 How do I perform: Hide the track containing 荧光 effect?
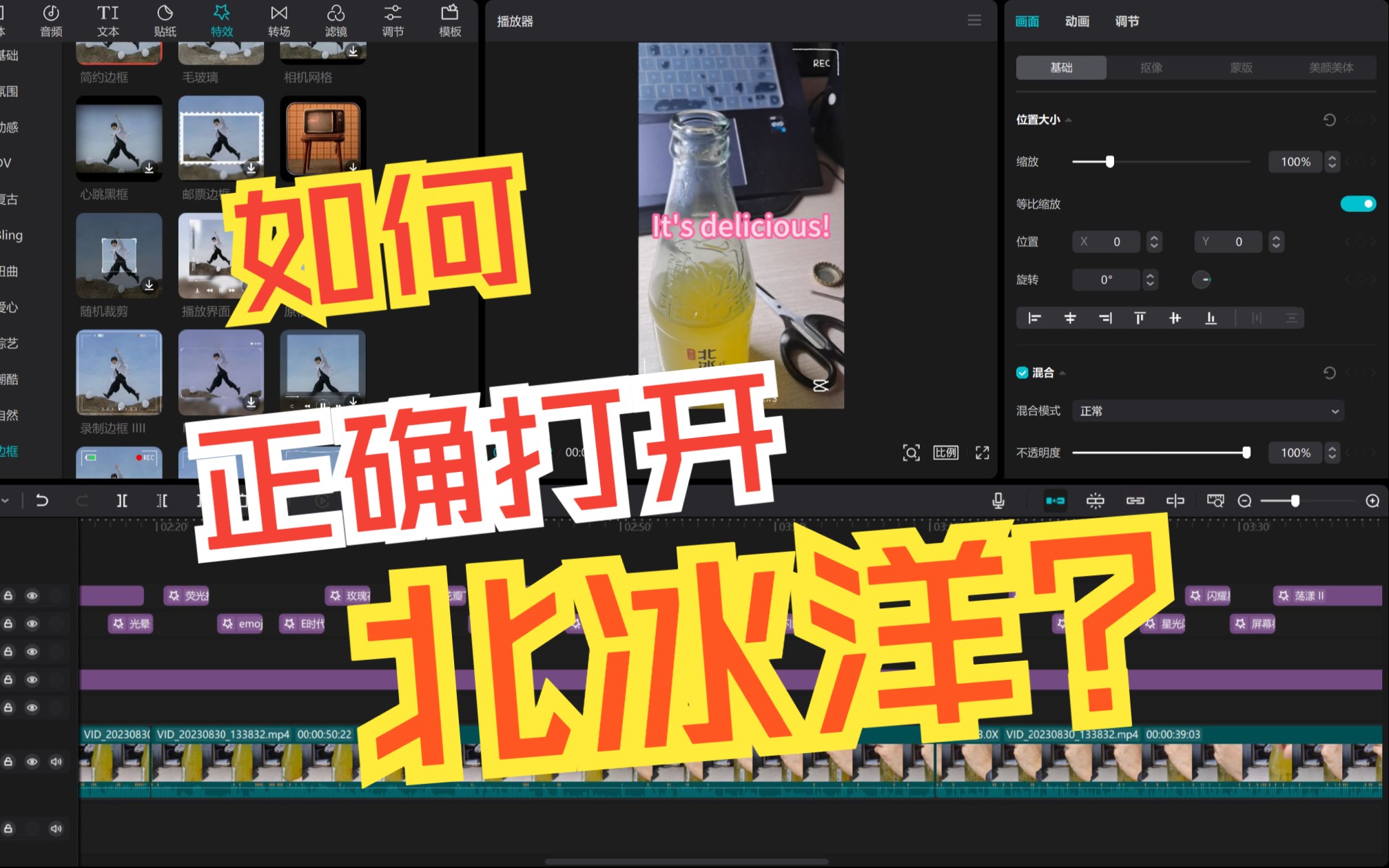tap(32, 595)
